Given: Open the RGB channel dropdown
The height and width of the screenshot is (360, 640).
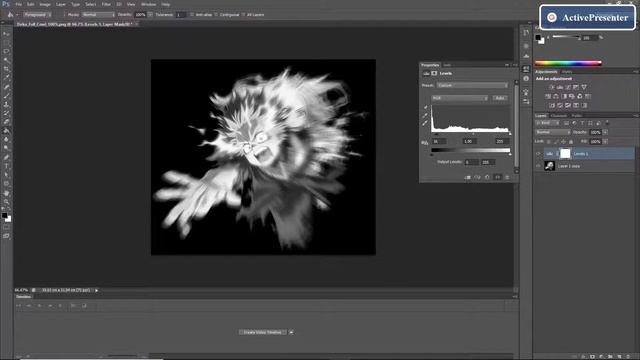Looking at the screenshot, I should click(x=460, y=98).
